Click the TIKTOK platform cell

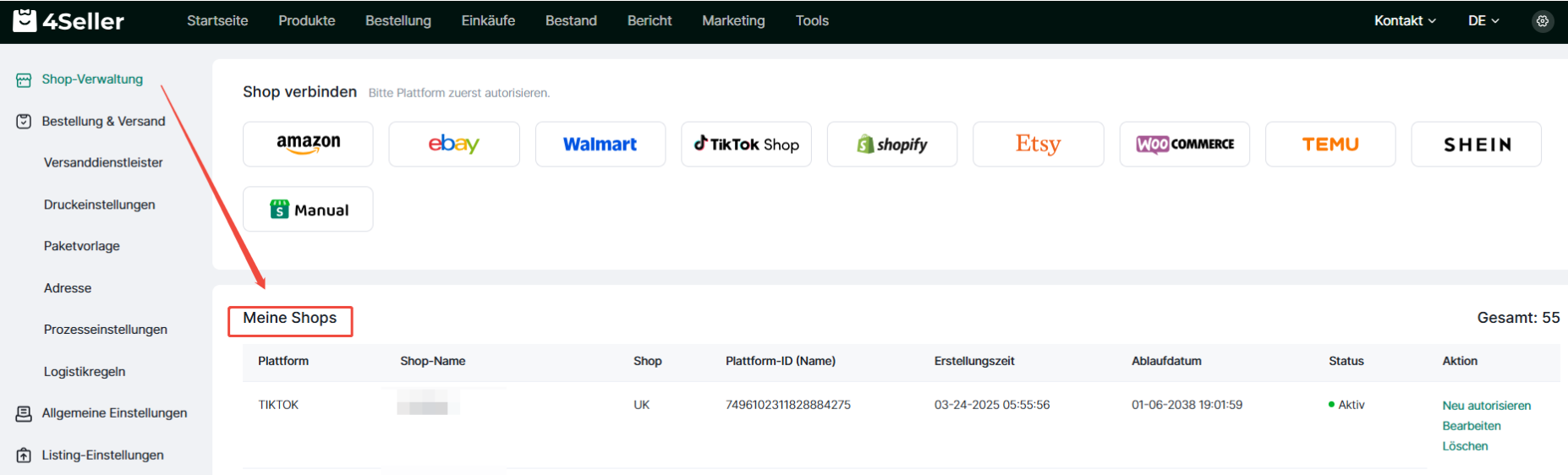coord(278,405)
